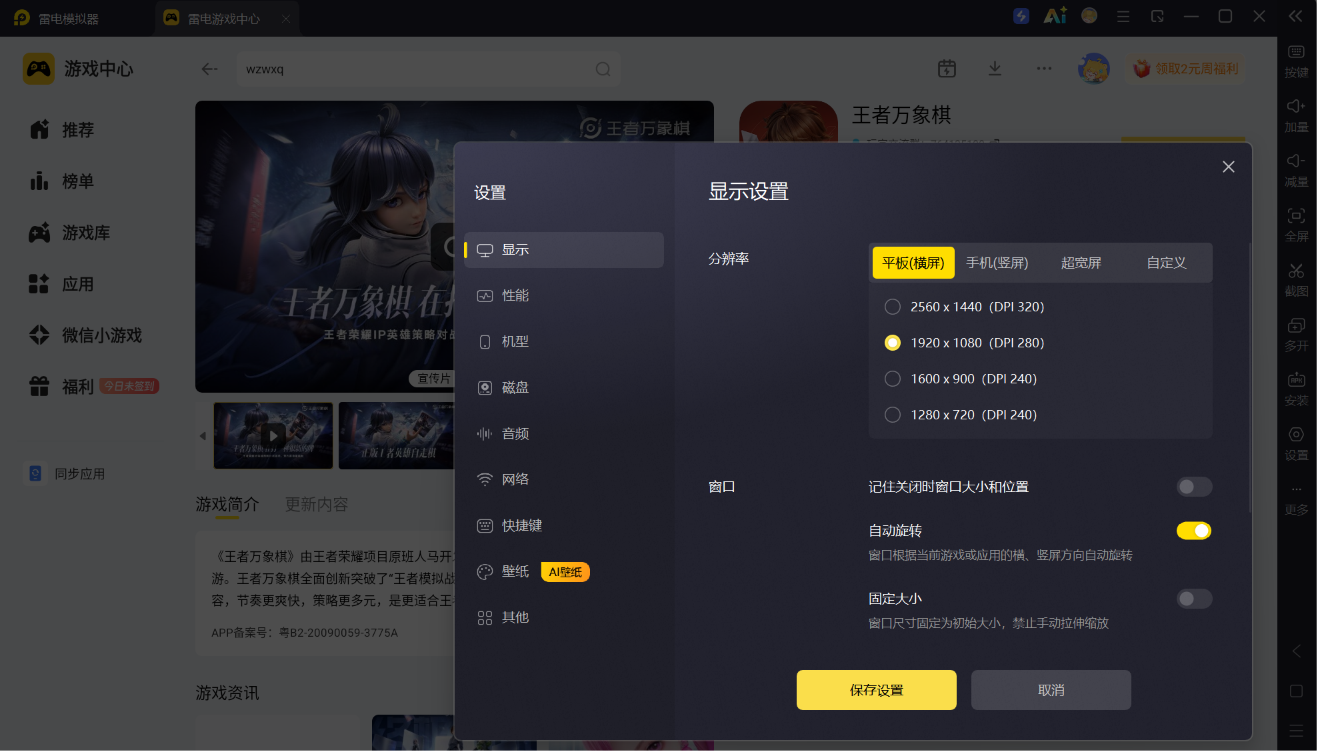
Task: Open 更多 more tools in sidebar
Action: pos(1296,499)
